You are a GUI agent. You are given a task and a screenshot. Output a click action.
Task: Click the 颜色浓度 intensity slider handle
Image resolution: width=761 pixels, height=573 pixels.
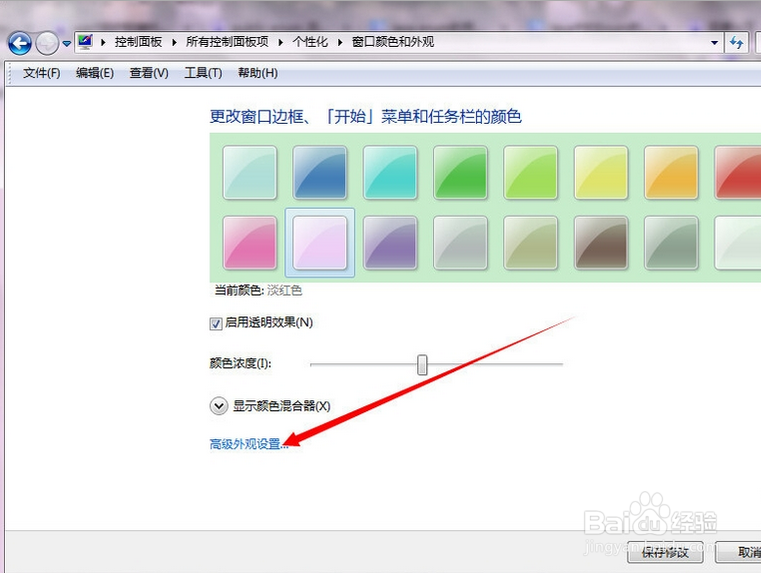point(422,364)
